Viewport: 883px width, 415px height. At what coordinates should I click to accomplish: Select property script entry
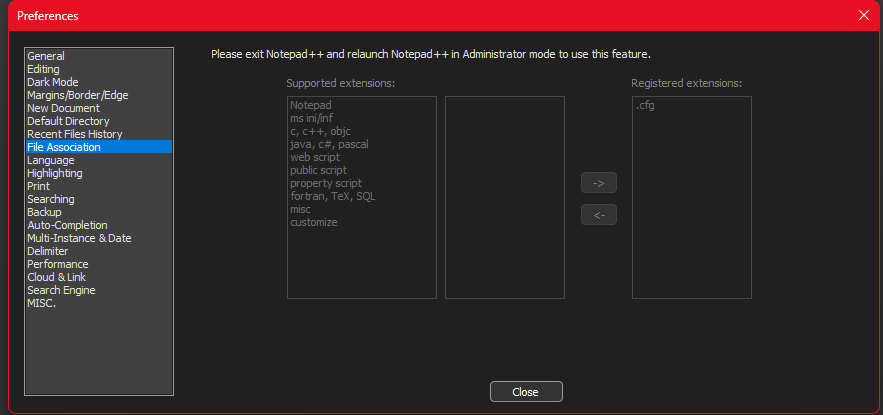tap(362, 184)
